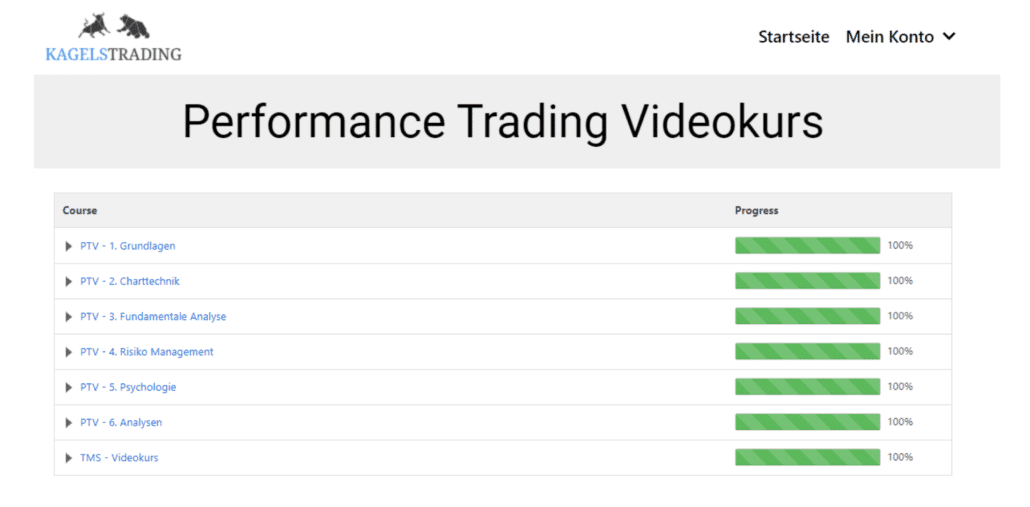Expand the PTV - 2. Charttechnik arrow

point(68,282)
